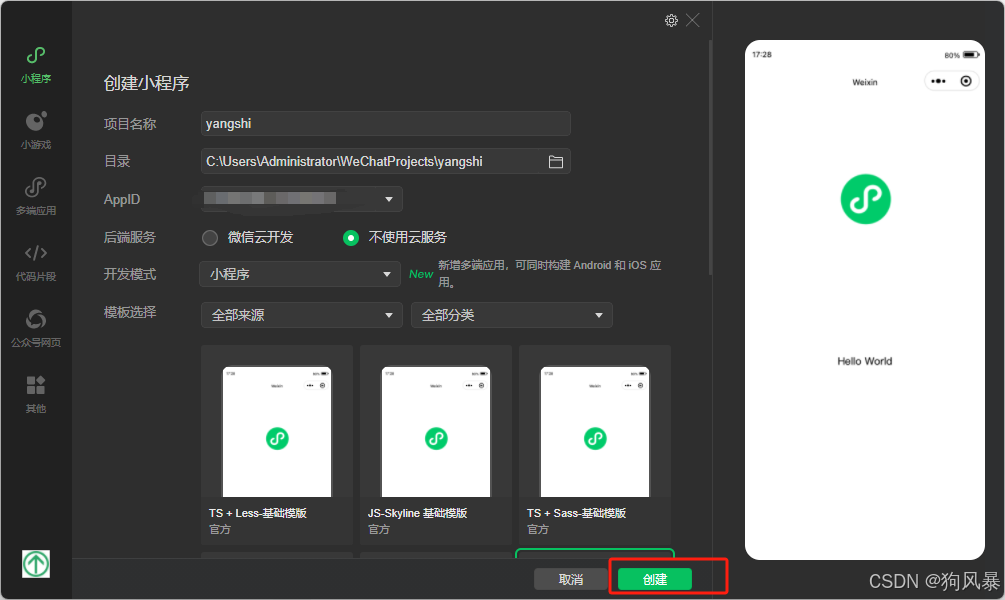Click the 取消 button
1005x600 pixels.
pyautogui.click(x=570, y=578)
